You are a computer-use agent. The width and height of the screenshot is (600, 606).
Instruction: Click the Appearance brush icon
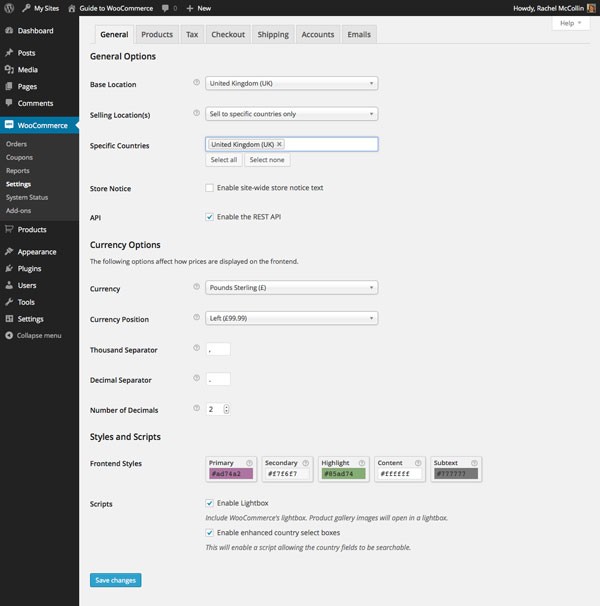[9, 252]
